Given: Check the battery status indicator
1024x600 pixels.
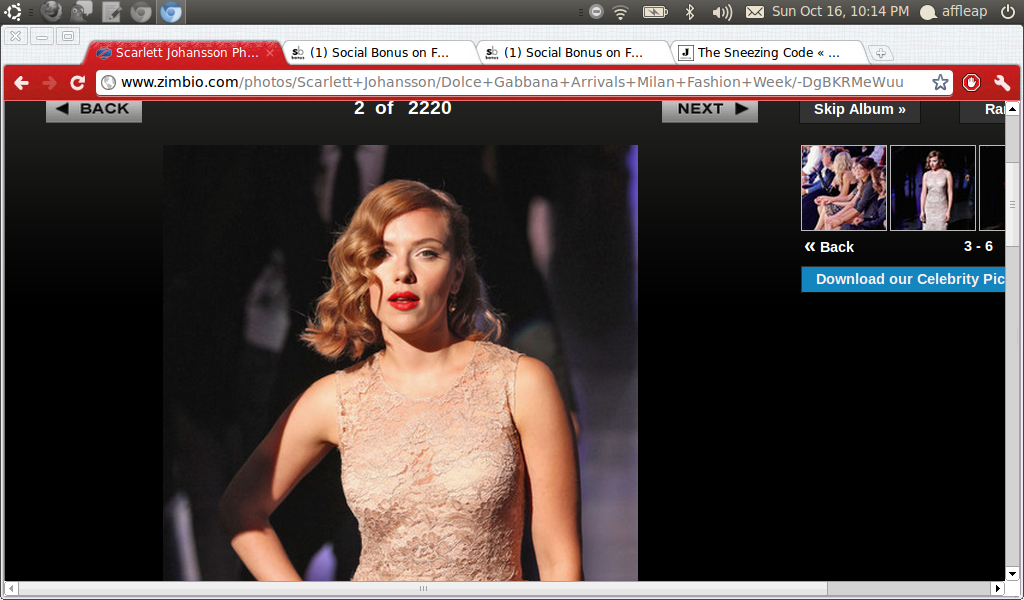Looking at the screenshot, I should tap(655, 12).
